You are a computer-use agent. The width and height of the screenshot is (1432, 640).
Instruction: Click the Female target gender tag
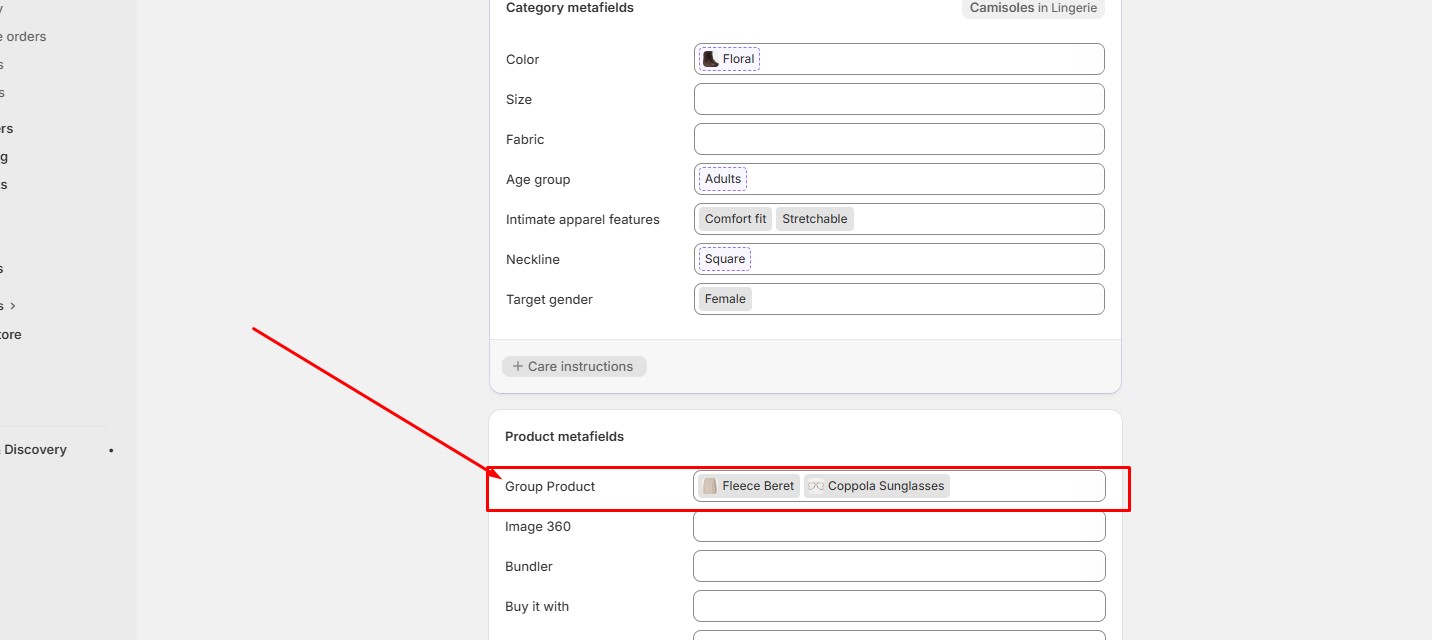[x=725, y=299]
